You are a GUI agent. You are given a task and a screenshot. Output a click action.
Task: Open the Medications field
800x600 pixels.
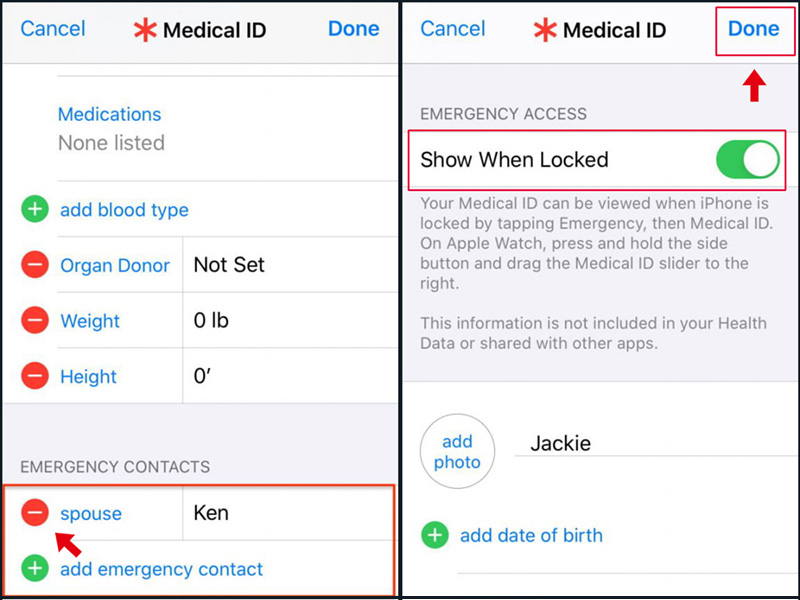(x=227, y=129)
